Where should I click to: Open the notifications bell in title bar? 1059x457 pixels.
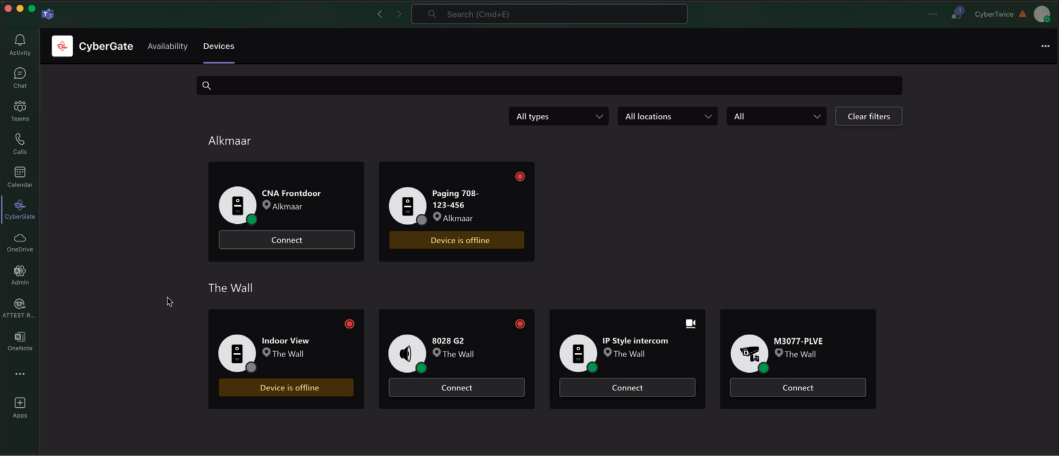[956, 13]
